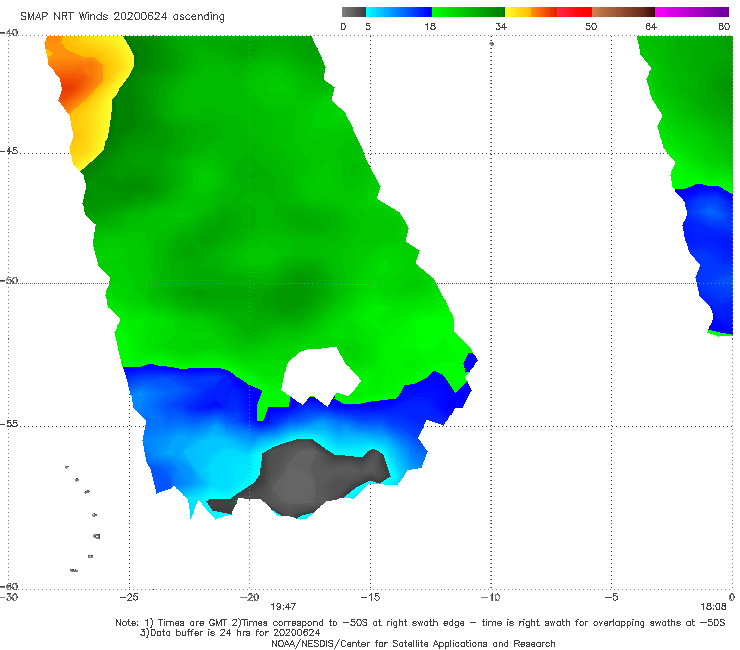Click the longitude label '-25'

point(129,597)
